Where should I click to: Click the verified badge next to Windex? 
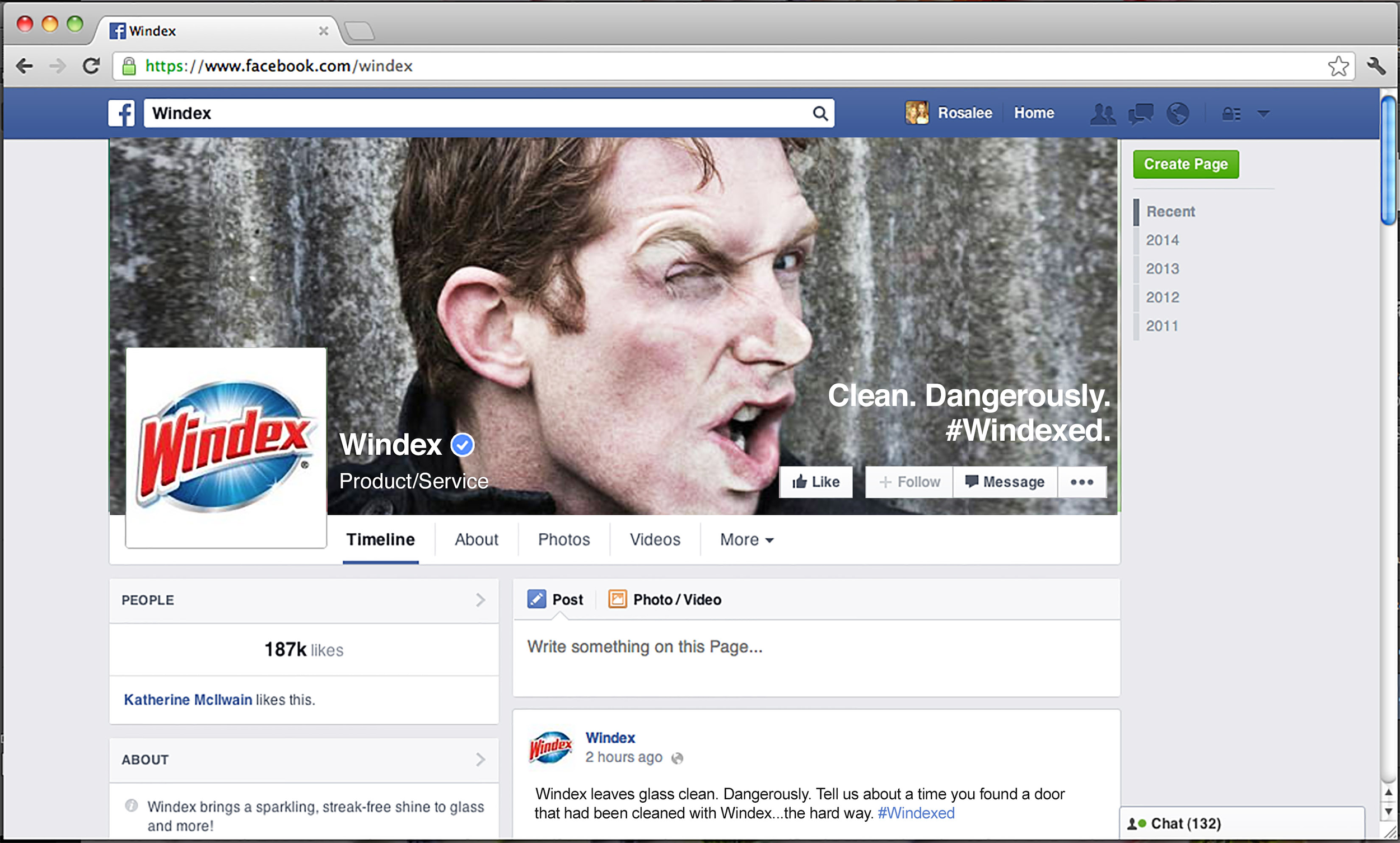click(463, 445)
